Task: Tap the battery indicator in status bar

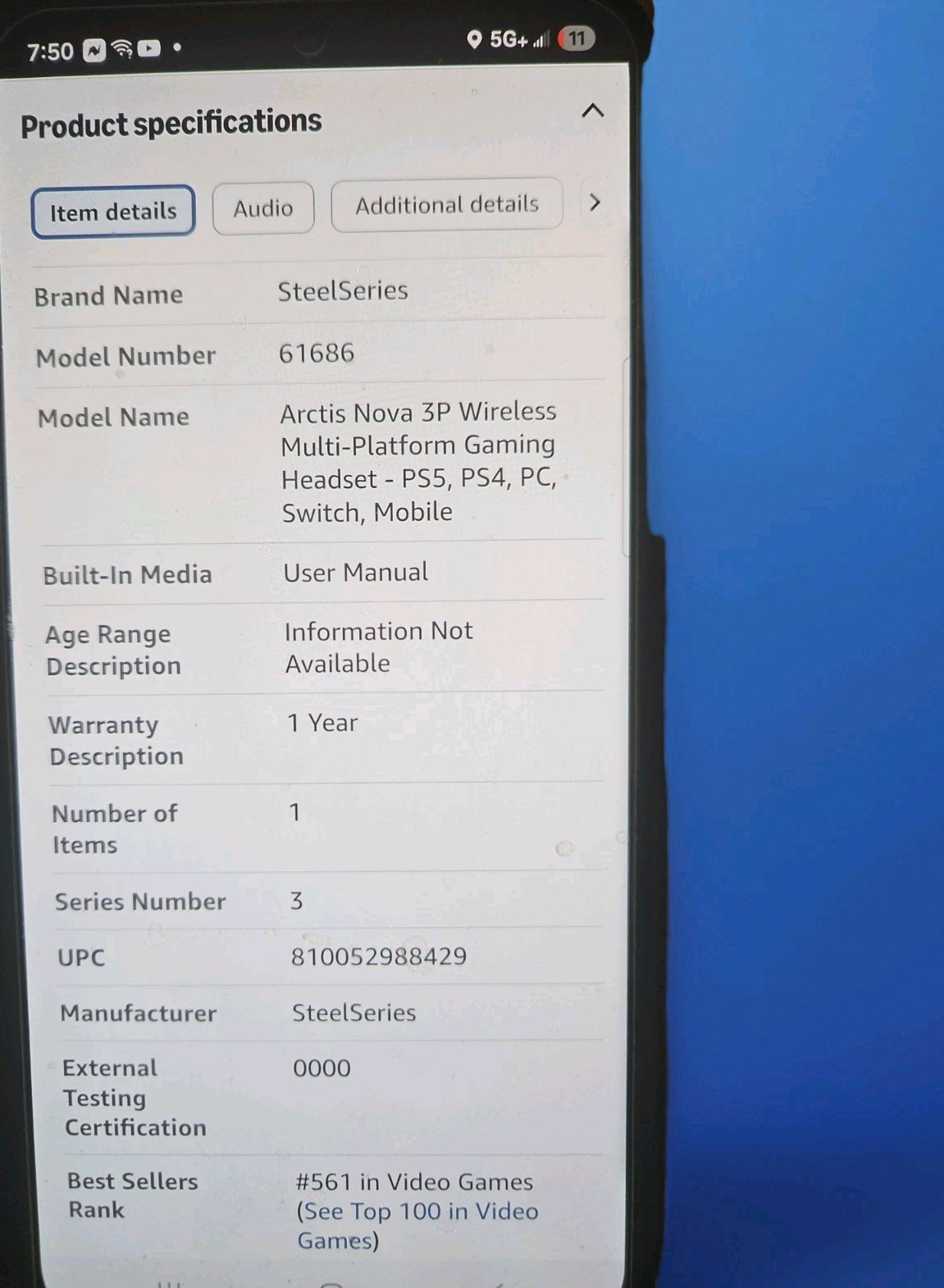Action: pyautogui.click(x=577, y=39)
